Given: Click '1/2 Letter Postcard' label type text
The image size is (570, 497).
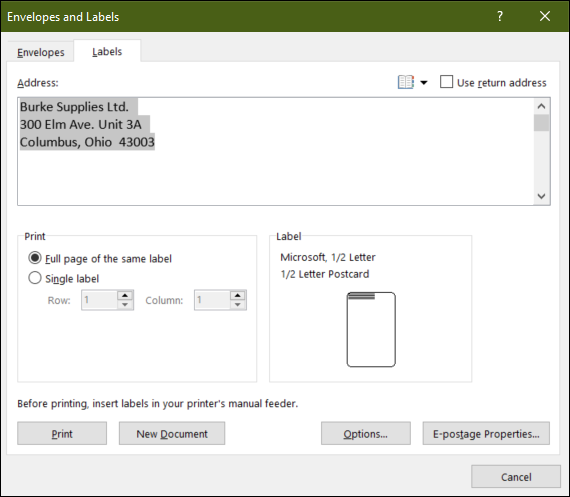Looking at the screenshot, I should [x=325, y=274].
